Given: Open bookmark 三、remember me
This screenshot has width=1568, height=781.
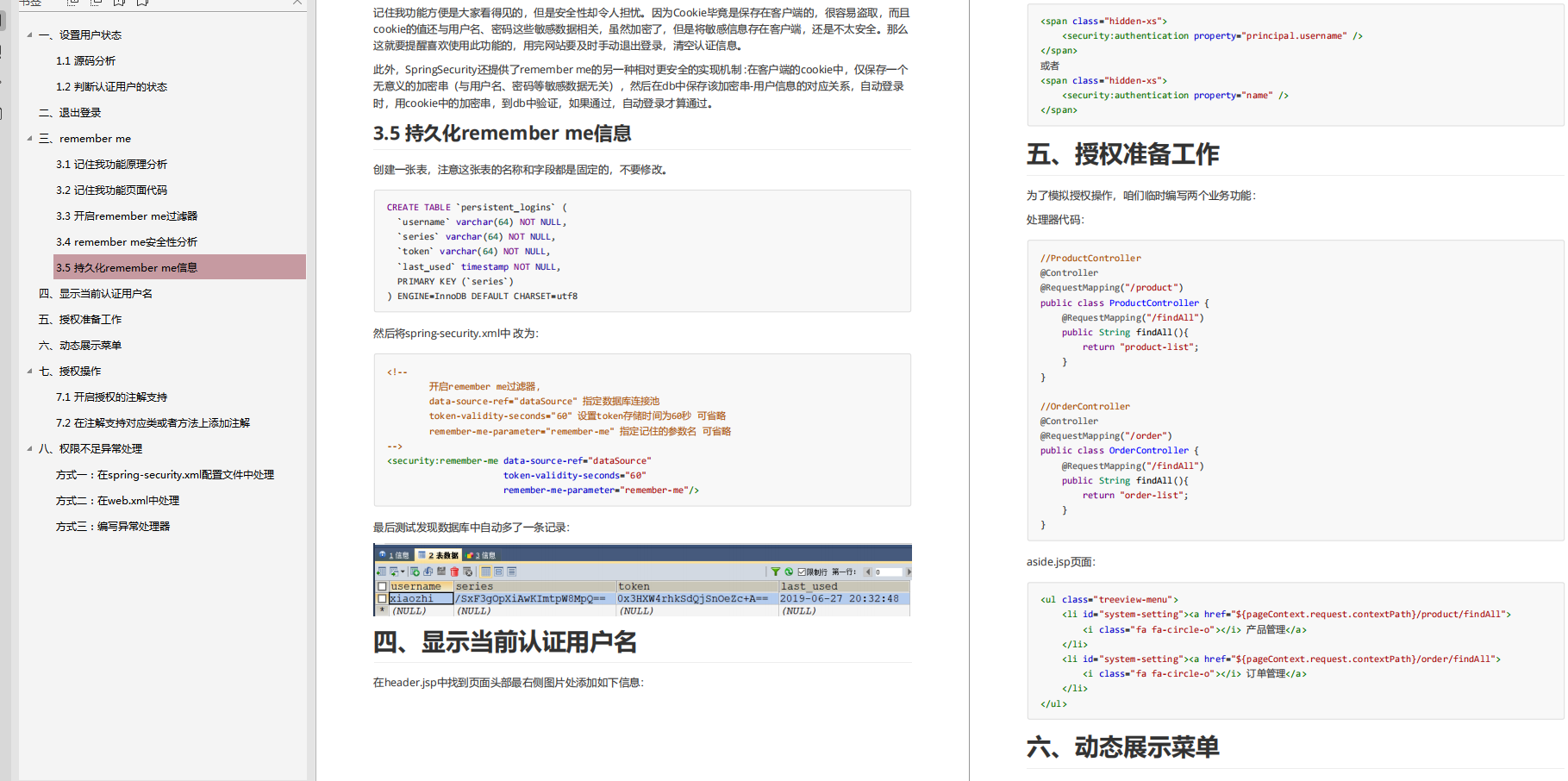Looking at the screenshot, I should click(84, 138).
